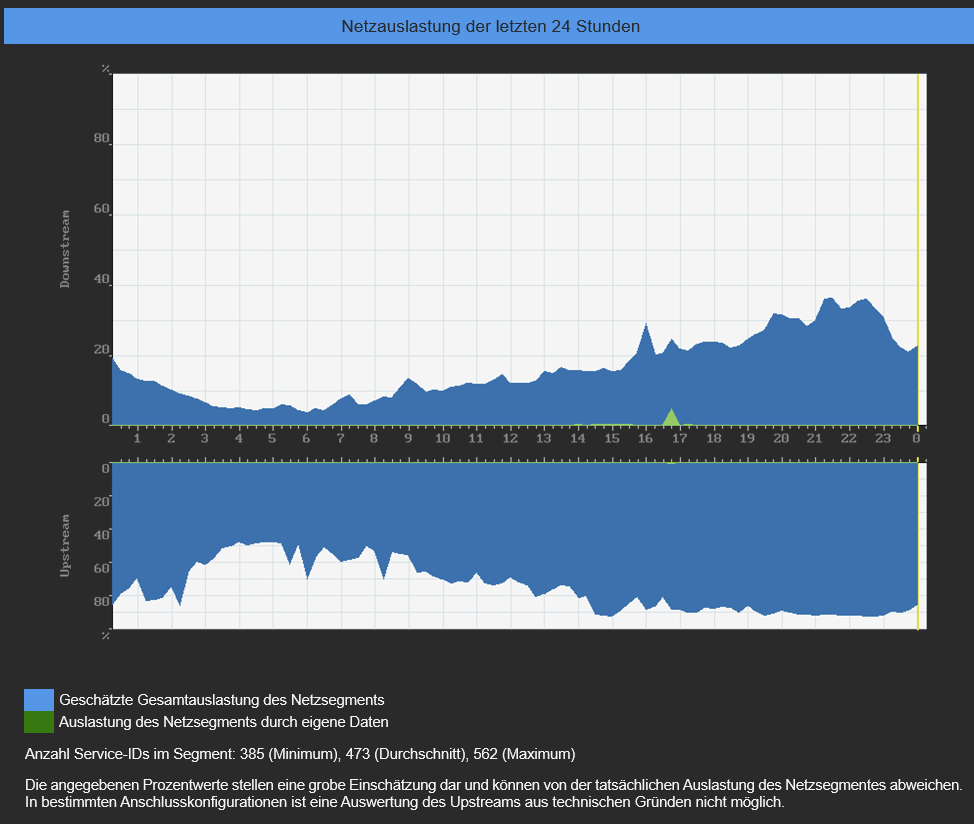The width and height of the screenshot is (974, 824).
Task: Click the hour 12 label on the time axis
Action: [x=510, y=438]
